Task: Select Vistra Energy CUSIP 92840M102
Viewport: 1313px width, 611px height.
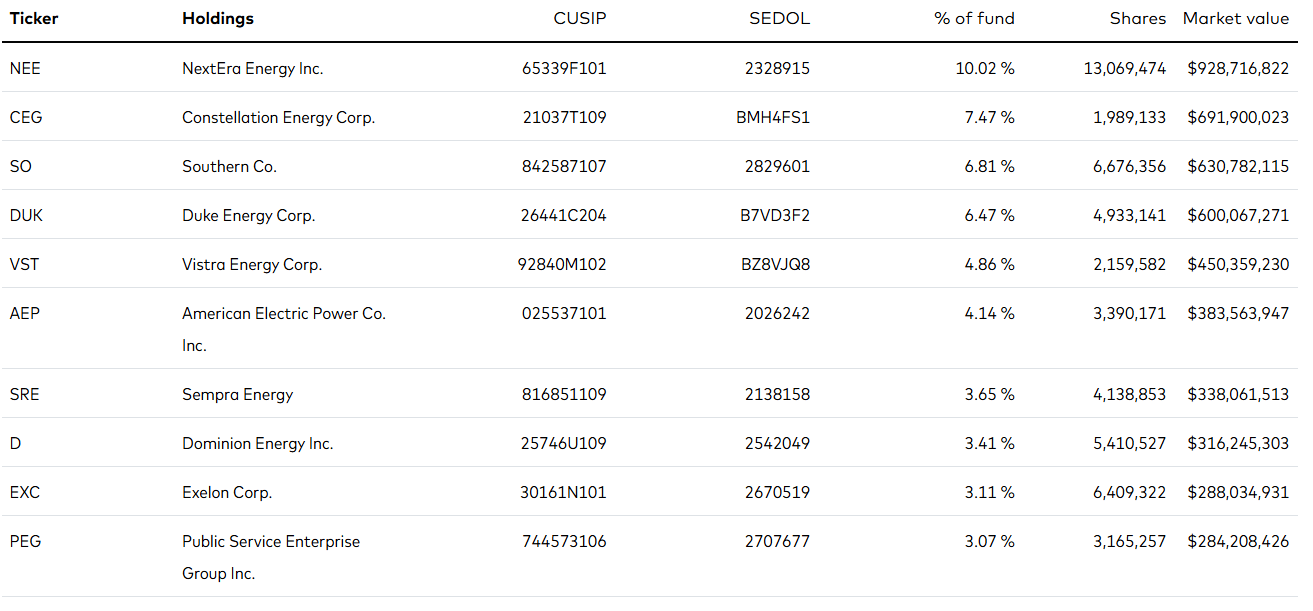Action: coord(564,264)
